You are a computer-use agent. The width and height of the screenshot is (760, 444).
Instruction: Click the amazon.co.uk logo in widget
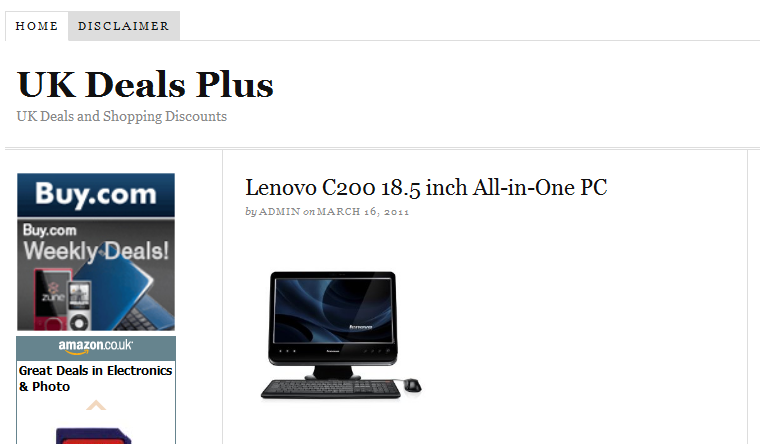point(96,346)
